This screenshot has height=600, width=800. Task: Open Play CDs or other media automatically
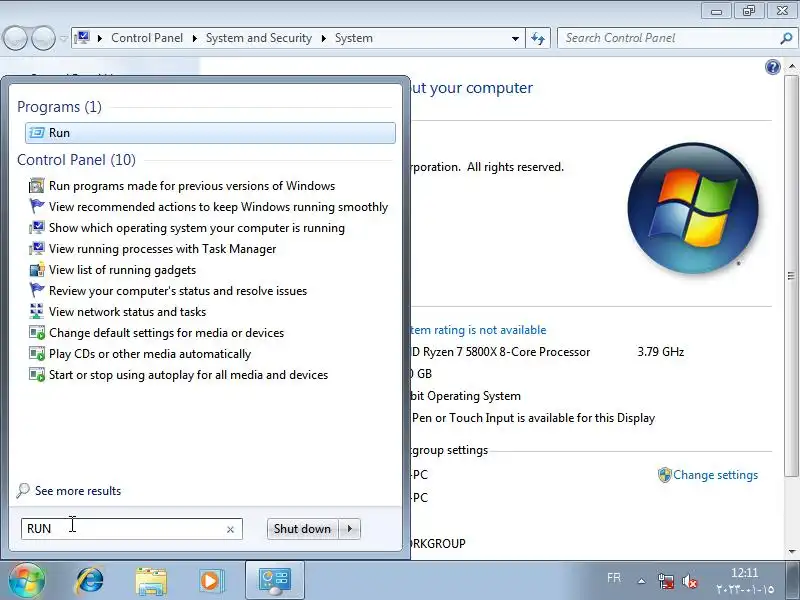click(150, 354)
